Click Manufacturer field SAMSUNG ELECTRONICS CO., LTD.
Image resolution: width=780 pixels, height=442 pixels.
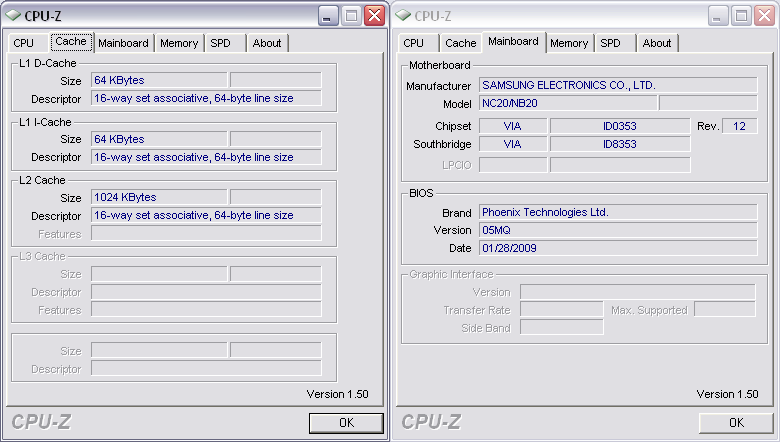pos(618,85)
